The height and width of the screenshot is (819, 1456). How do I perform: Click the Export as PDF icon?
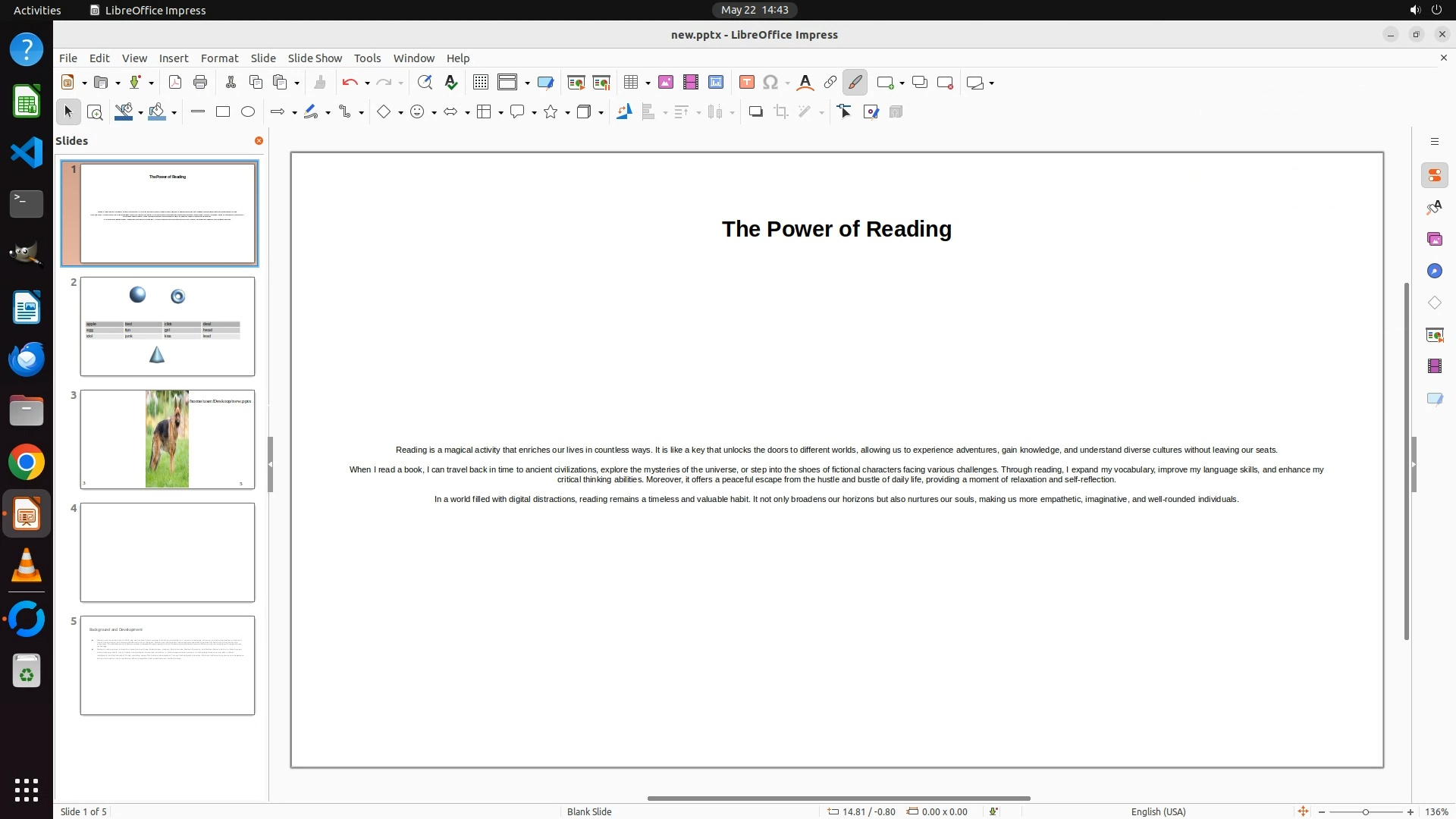pyautogui.click(x=175, y=83)
